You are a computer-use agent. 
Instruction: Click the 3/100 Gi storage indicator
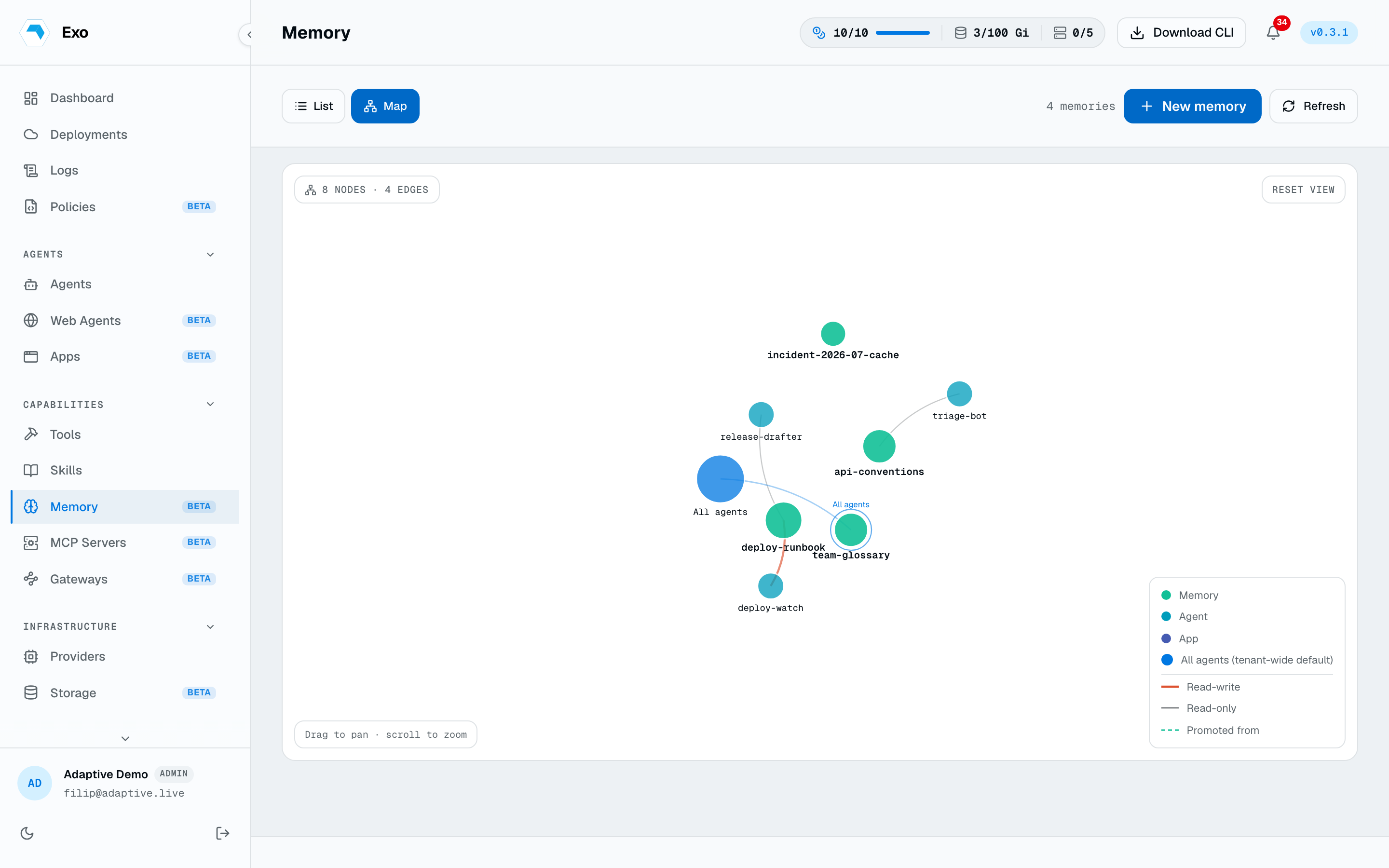[991, 33]
